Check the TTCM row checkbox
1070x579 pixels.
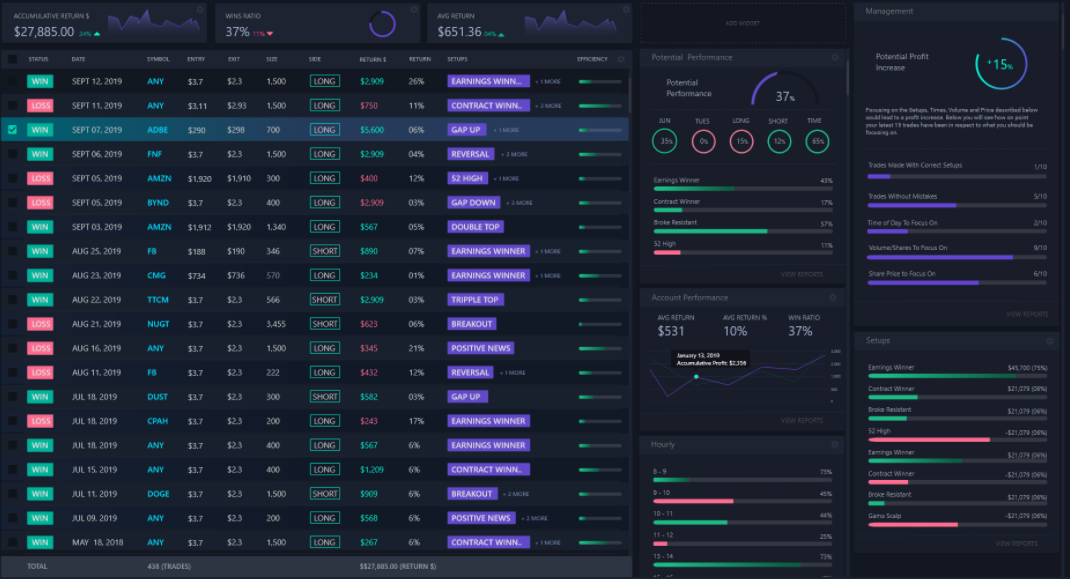click(12, 299)
